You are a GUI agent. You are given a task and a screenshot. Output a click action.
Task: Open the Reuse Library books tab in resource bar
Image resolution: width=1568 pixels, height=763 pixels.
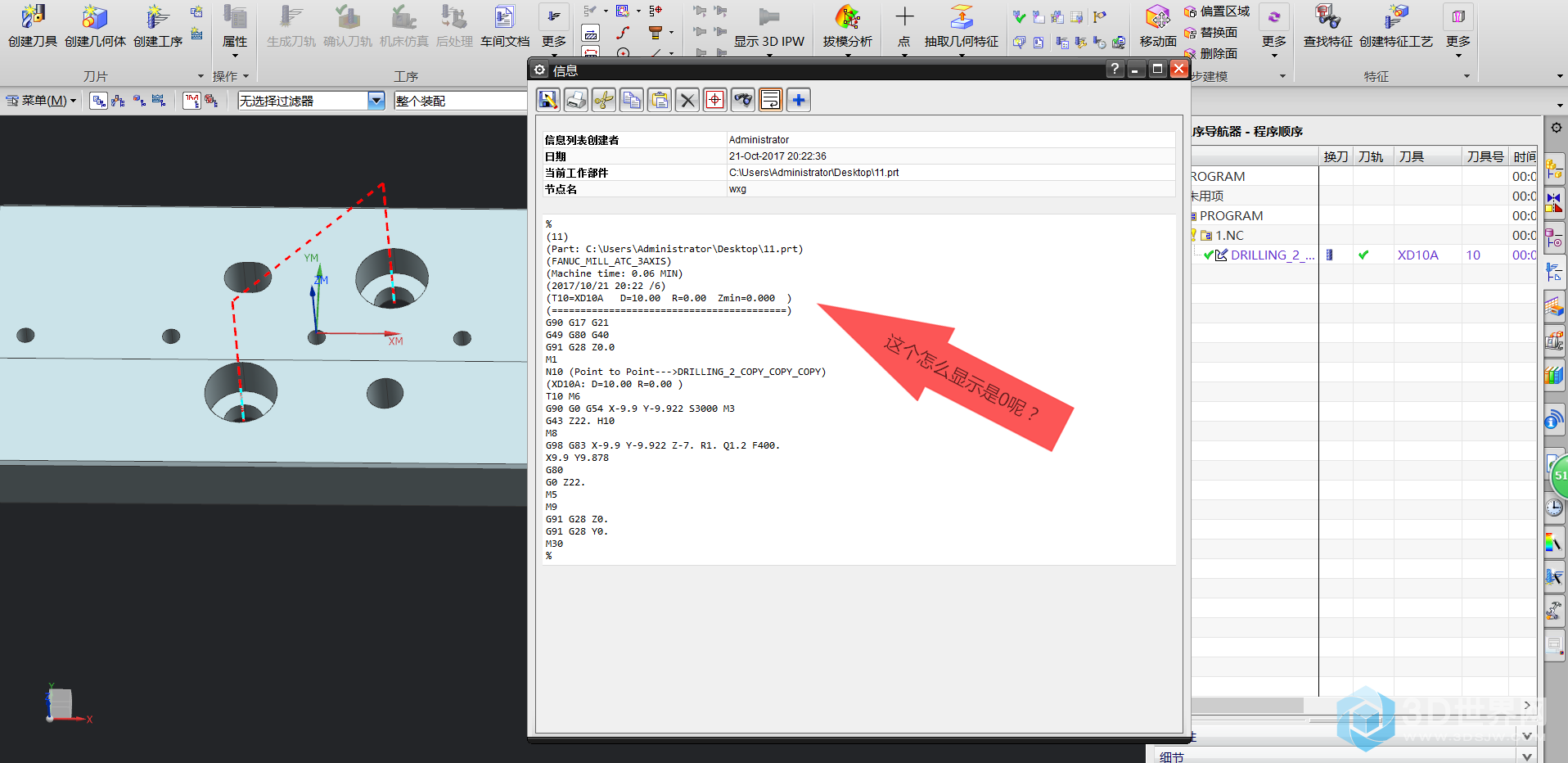1554,375
